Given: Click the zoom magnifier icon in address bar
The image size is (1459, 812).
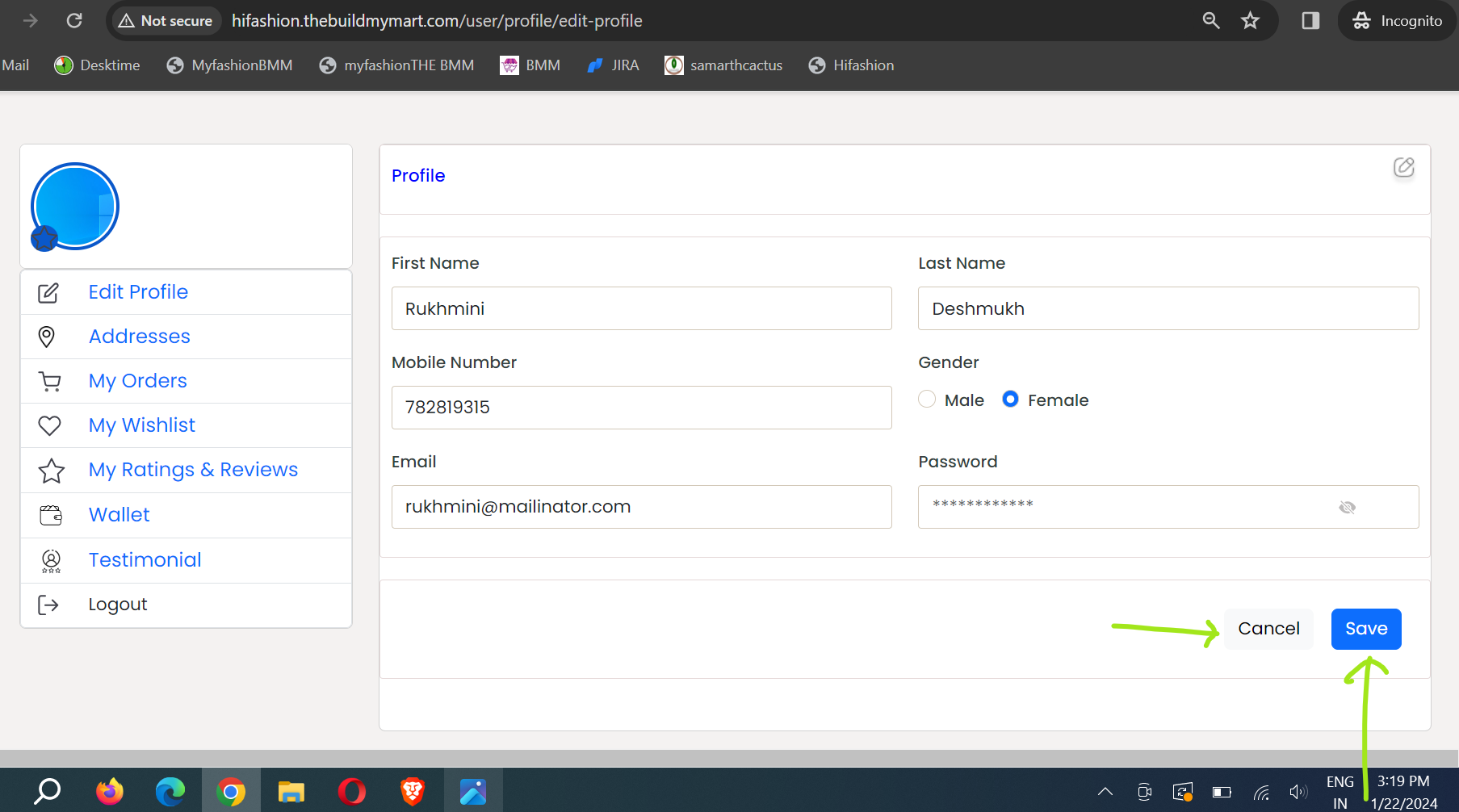Looking at the screenshot, I should (1211, 20).
